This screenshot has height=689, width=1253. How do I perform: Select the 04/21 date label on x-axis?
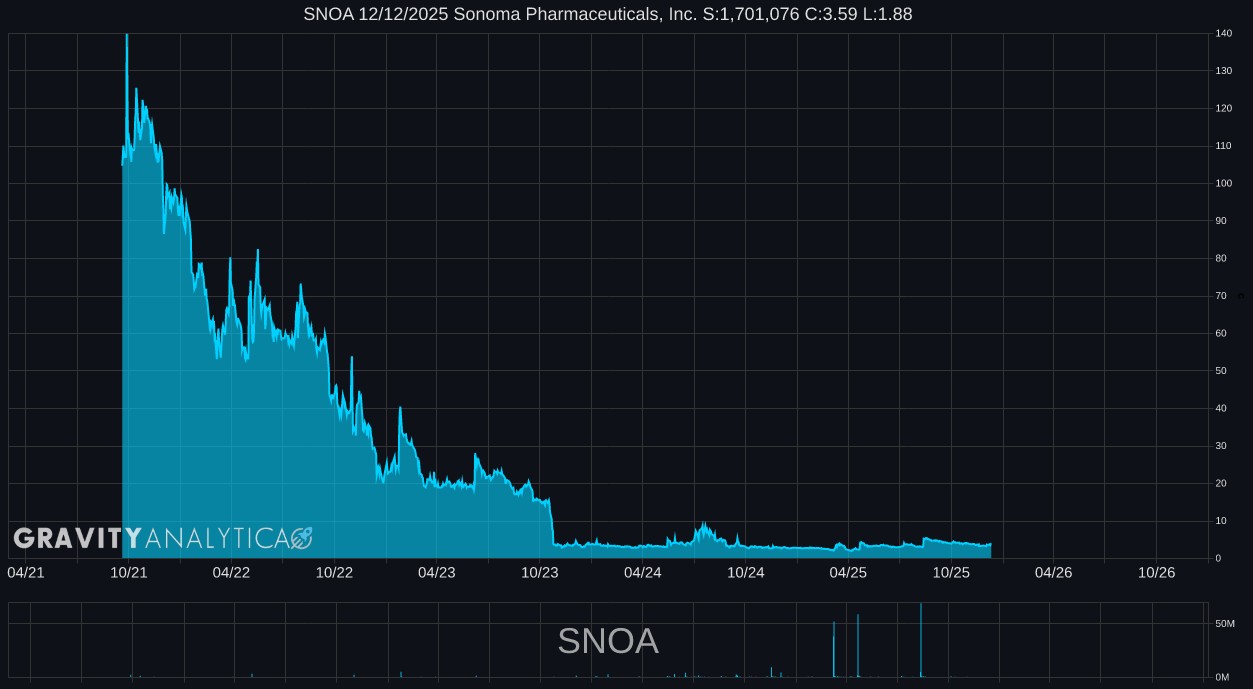click(x=26, y=572)
